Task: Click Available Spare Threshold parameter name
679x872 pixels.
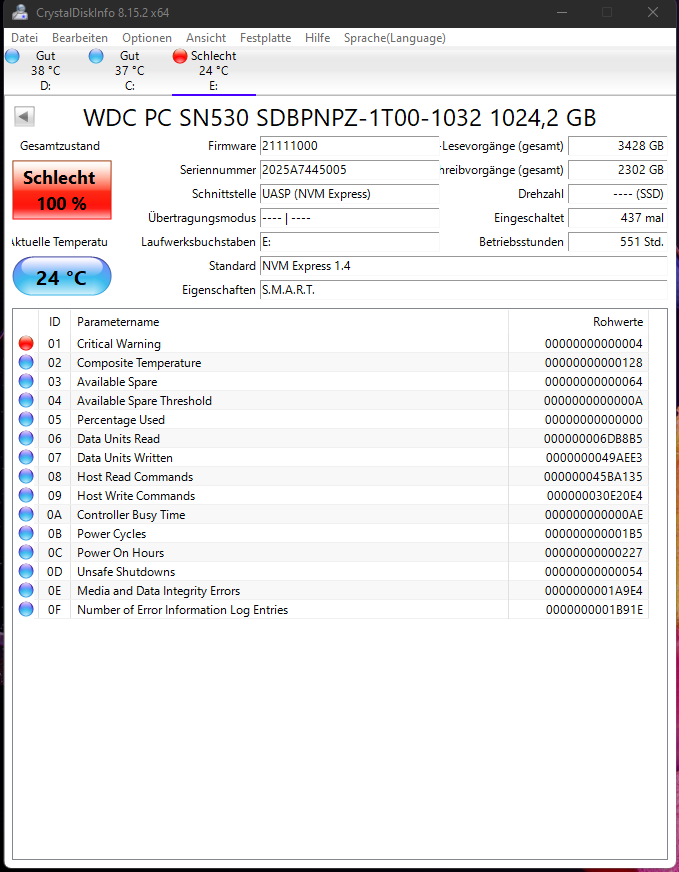Action: click(x=144, y=400)
